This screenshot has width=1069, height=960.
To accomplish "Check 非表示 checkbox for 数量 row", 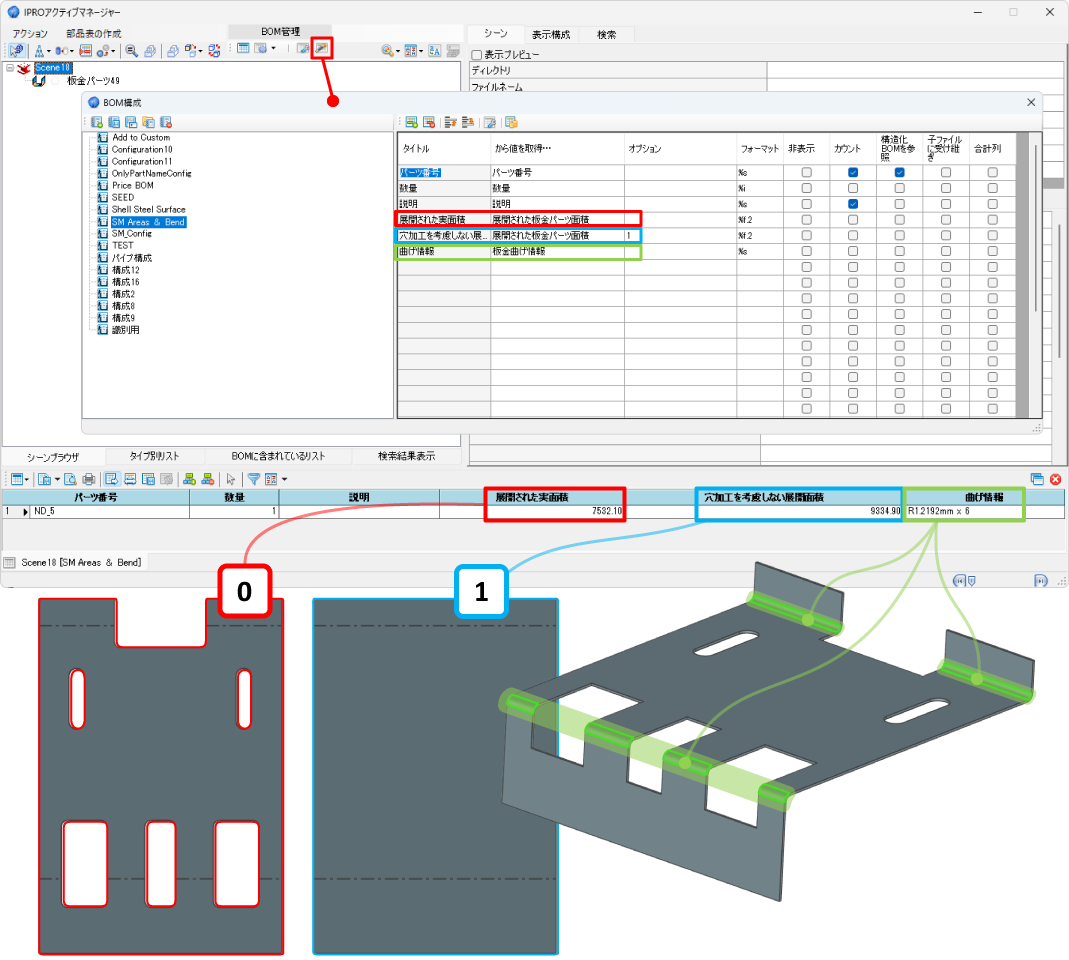I will (807, 188).
